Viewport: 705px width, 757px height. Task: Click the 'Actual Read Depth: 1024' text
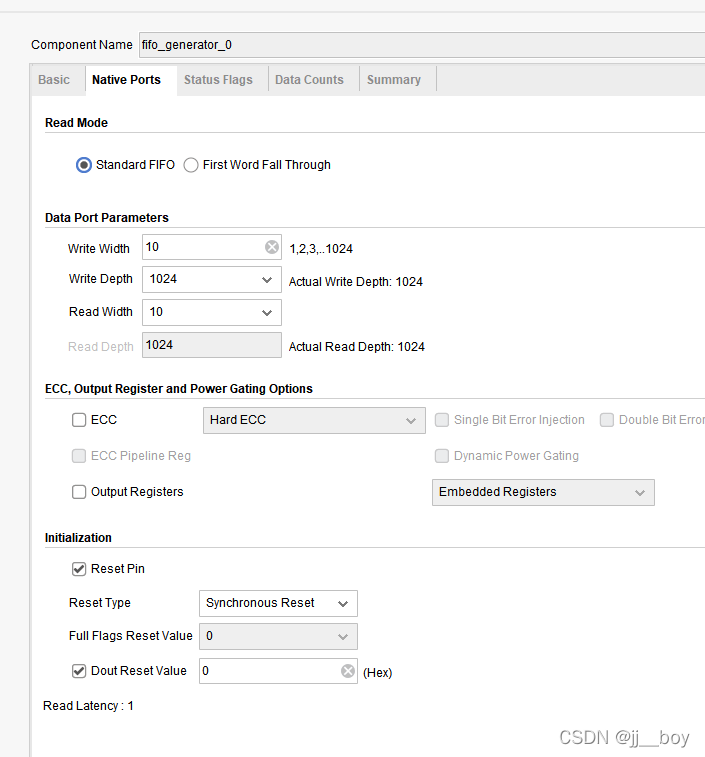tap(357, 347)
